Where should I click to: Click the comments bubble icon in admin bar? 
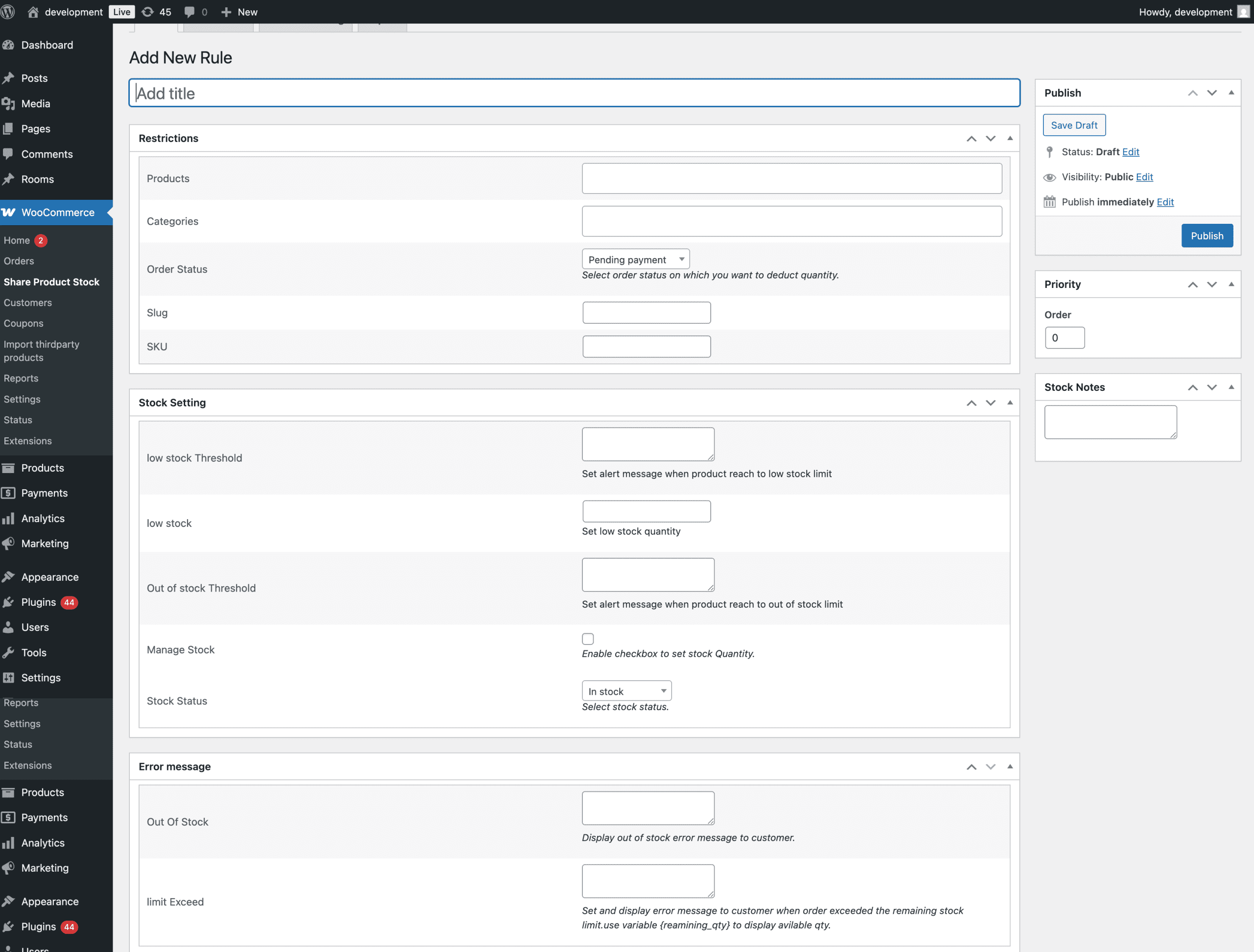click(x=190, y=12)
